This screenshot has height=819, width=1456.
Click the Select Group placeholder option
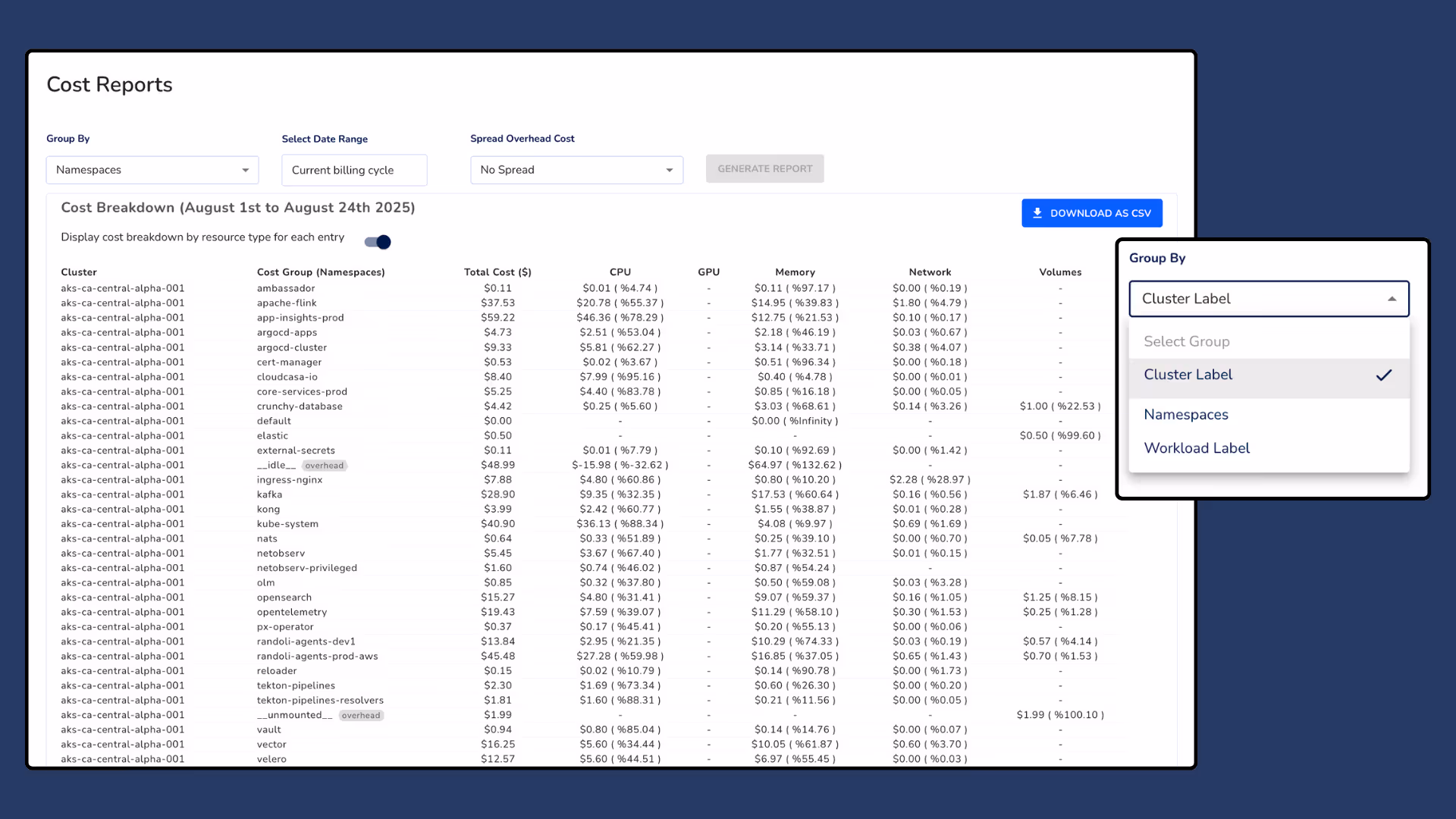coord(1269,341)
